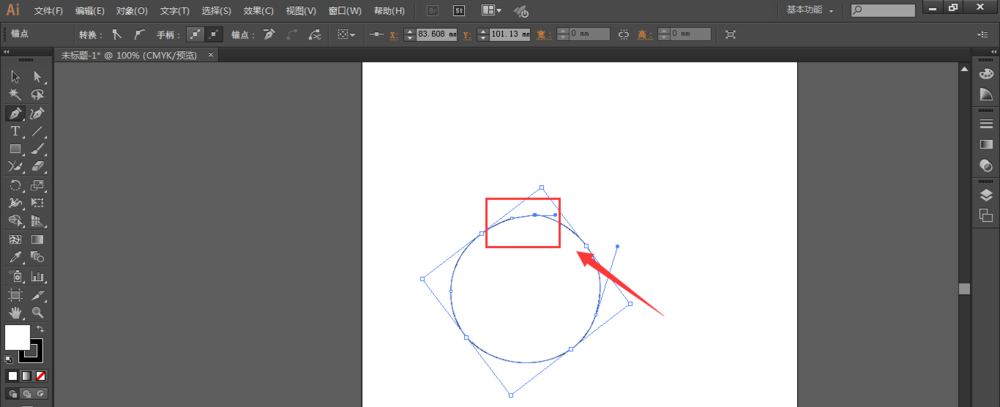Apply solid Color mode button
Image resolution: width=1000 pixels, height=407 pixels.
coord(13,376)
